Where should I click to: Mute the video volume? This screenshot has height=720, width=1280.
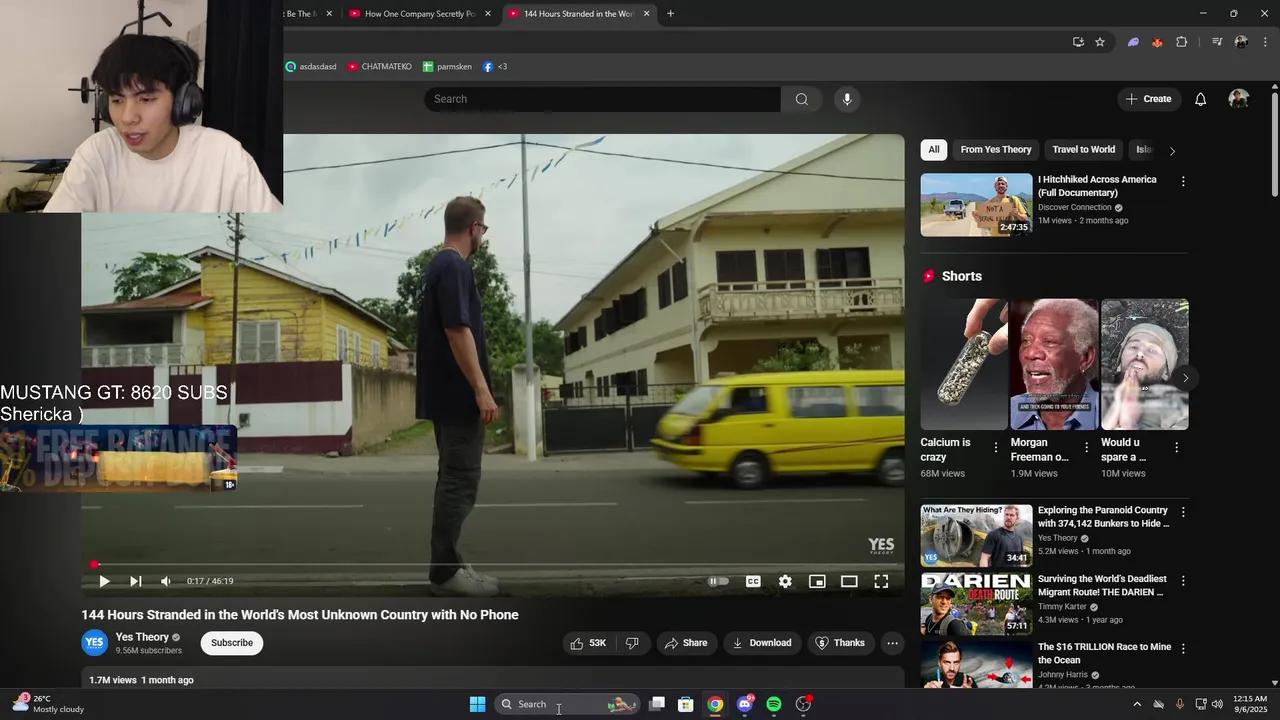[x=166, y=581]
